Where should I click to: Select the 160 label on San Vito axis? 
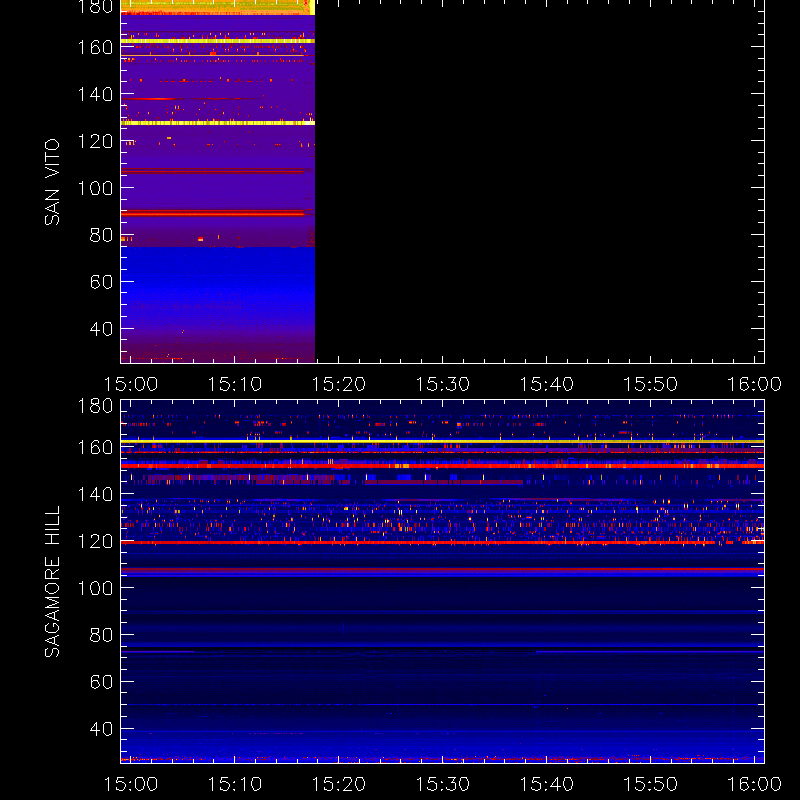[95, 47]
